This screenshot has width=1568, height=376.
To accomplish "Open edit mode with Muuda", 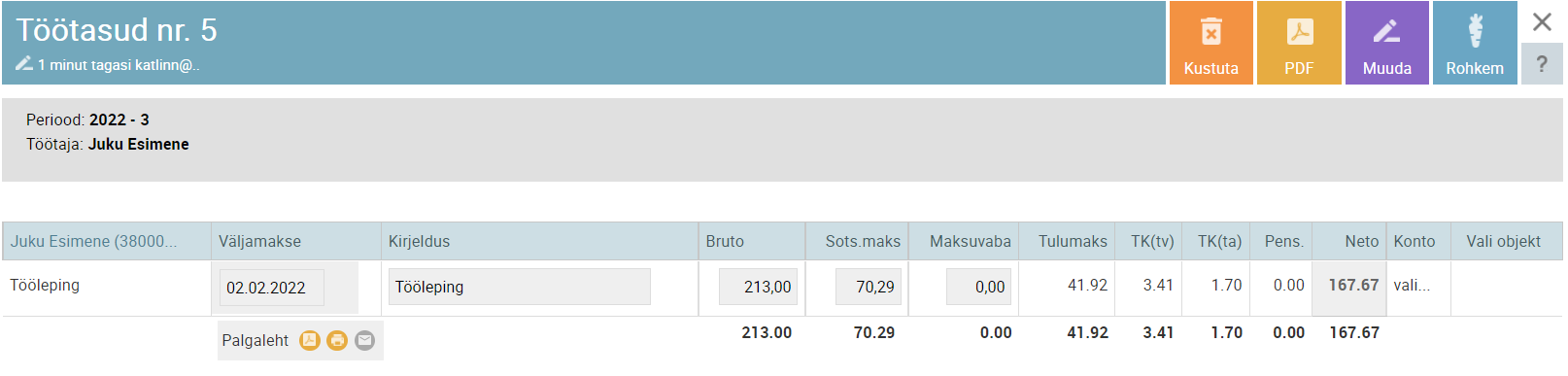I will tap(1386, 43).
